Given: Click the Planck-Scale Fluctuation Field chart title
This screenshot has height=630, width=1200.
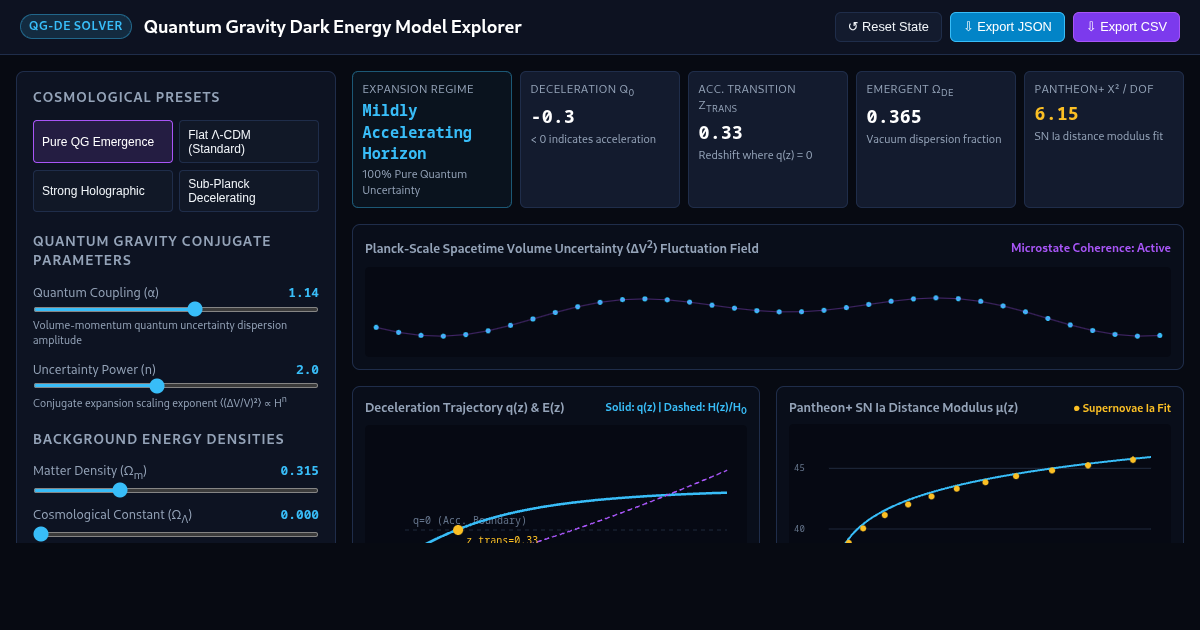Looking at the screenshot, I should click(x=562, y=248).
